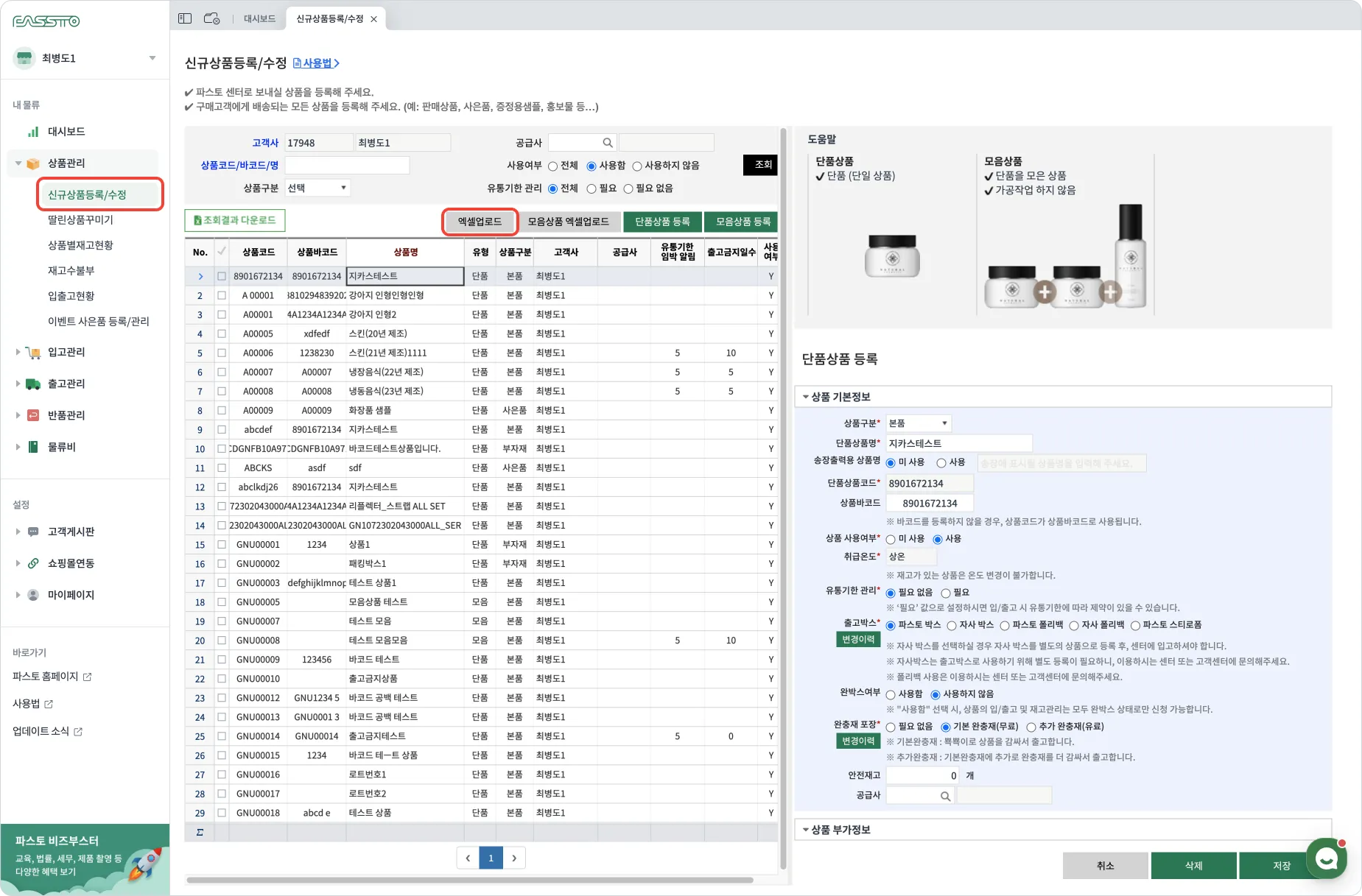Click the external link icon beside 파스토 홈페이지
1362x896 pixels.
pos(88,677)
